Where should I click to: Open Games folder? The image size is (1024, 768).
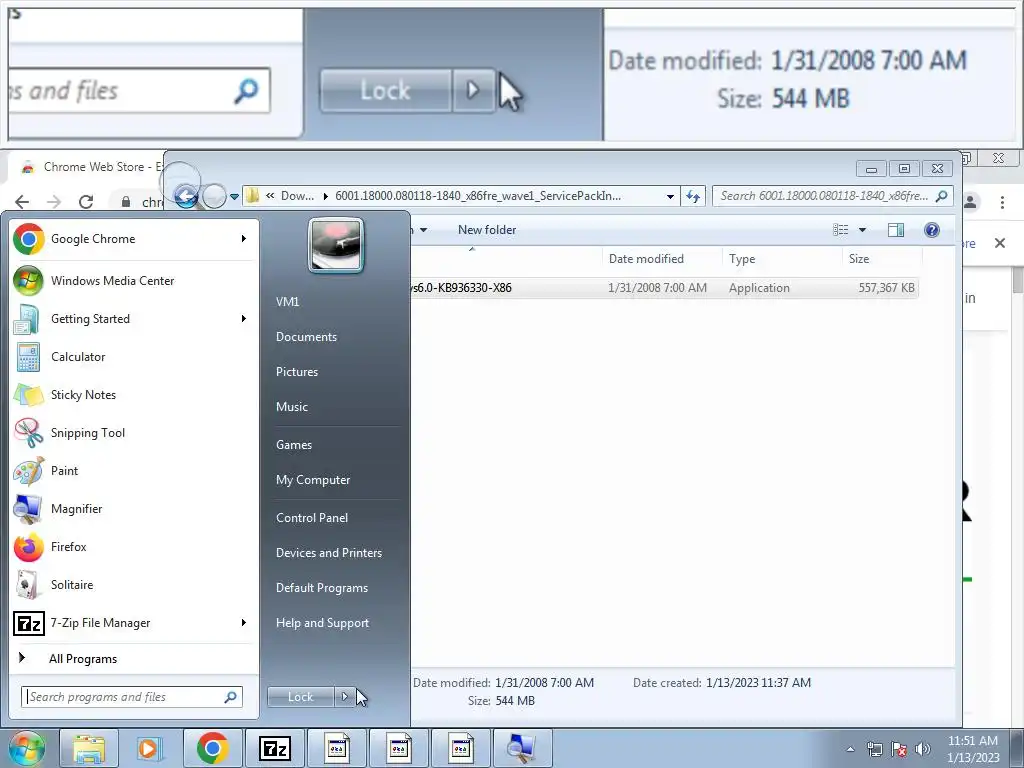coord(294,445)
